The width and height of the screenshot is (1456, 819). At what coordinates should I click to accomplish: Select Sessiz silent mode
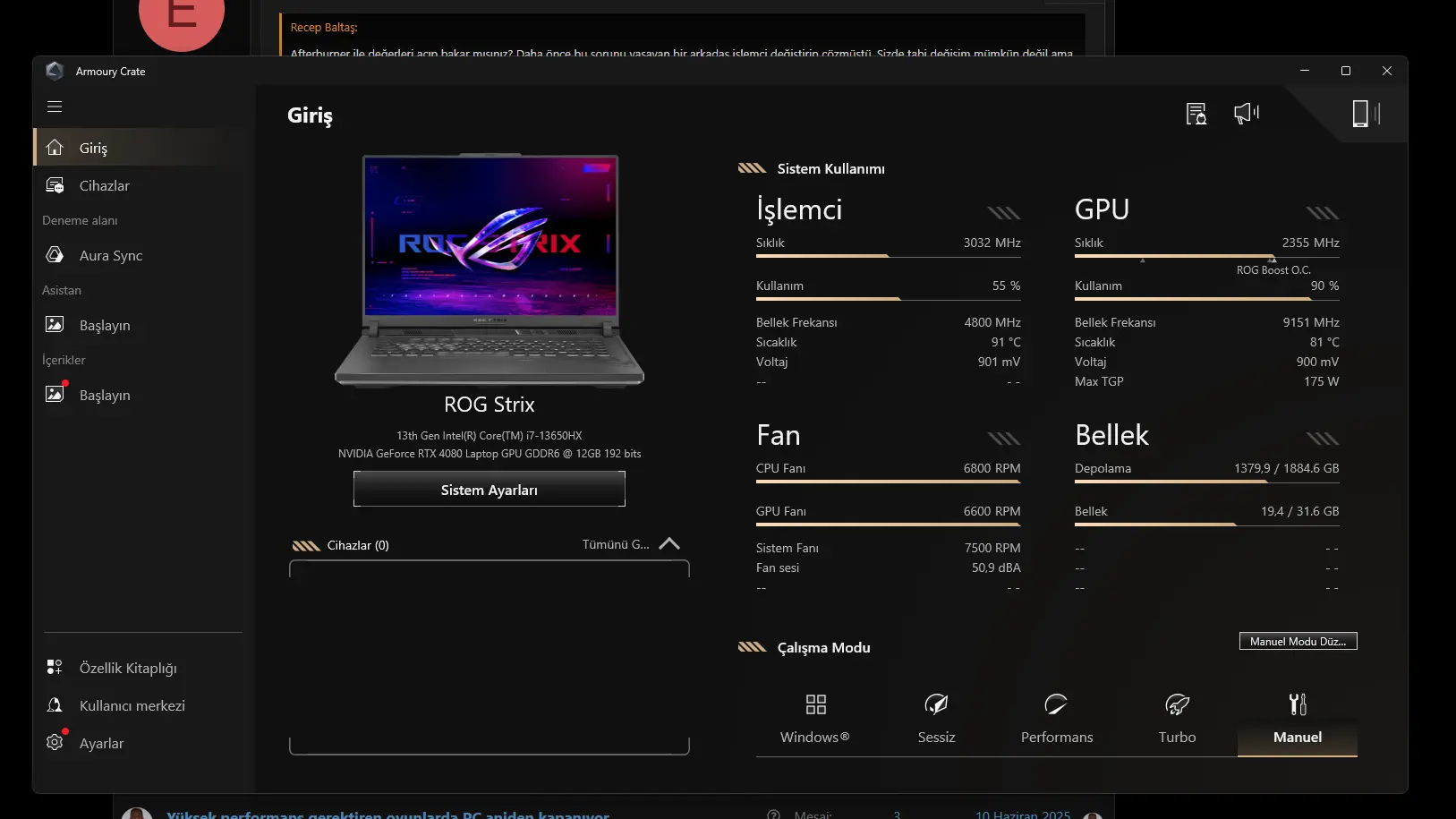coord(936,719)
